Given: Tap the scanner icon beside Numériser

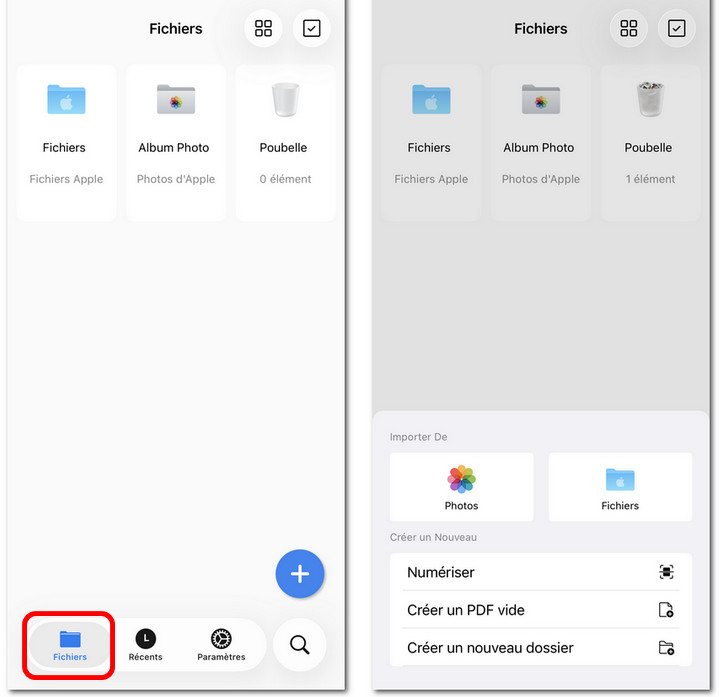Looking at the screenshot, I should (x=666, y=572).
